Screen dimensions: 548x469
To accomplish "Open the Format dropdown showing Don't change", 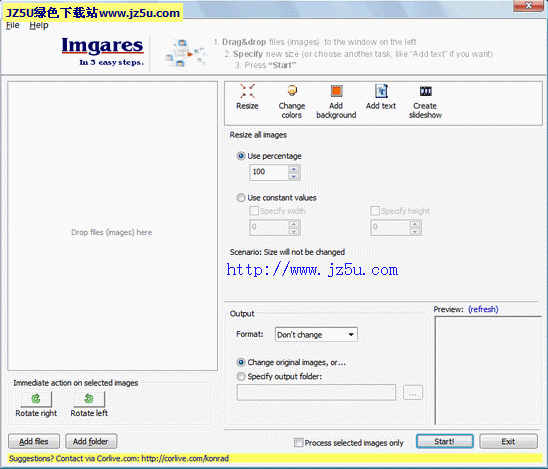I will coord(316,334).
